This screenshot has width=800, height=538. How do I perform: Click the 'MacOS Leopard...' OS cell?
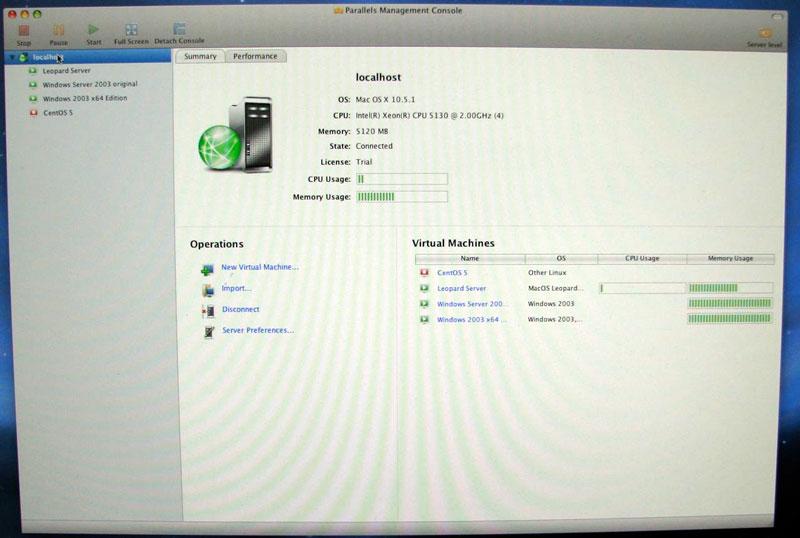point(556,288)
